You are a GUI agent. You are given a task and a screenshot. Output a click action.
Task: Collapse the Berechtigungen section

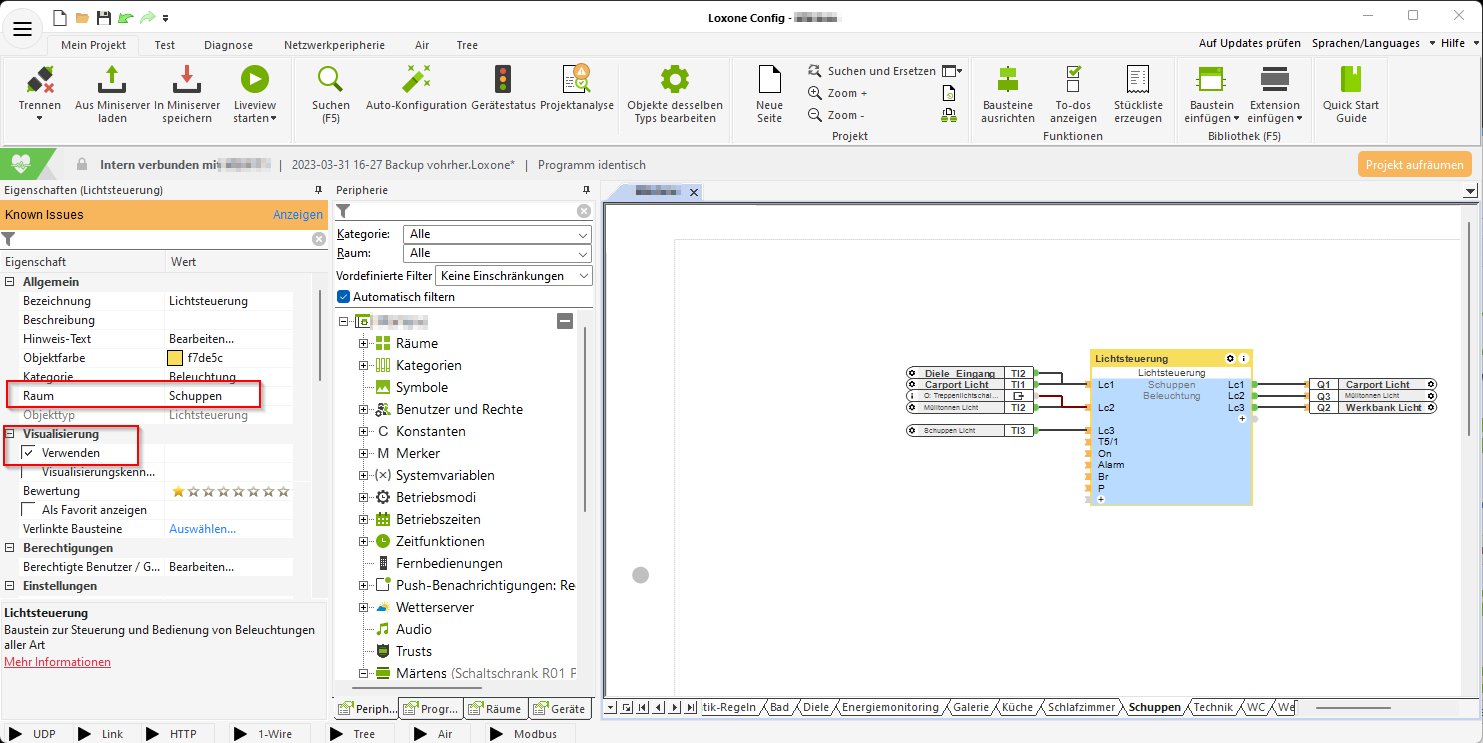click(10, 548)
